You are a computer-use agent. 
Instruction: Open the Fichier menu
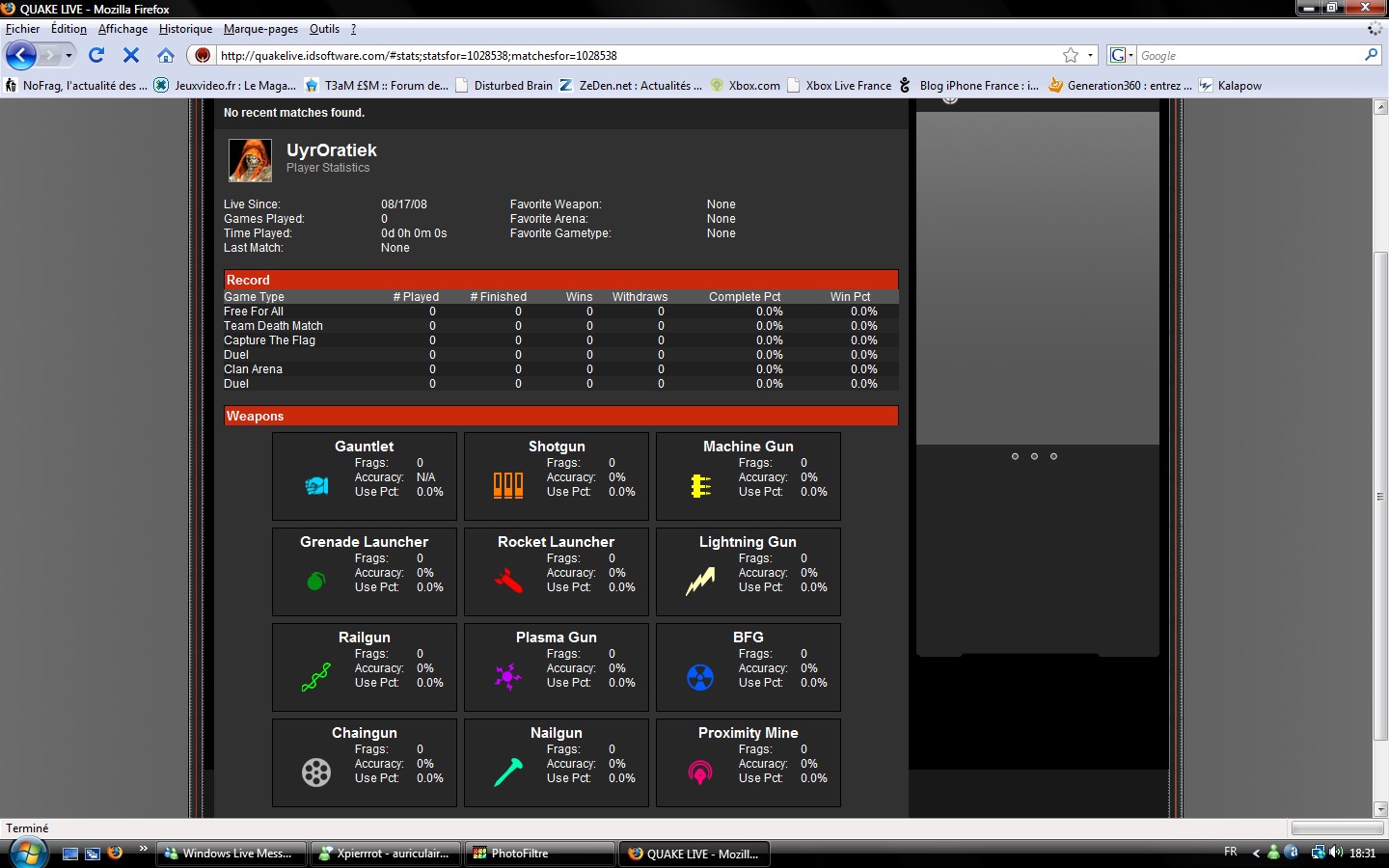point(23,29)
